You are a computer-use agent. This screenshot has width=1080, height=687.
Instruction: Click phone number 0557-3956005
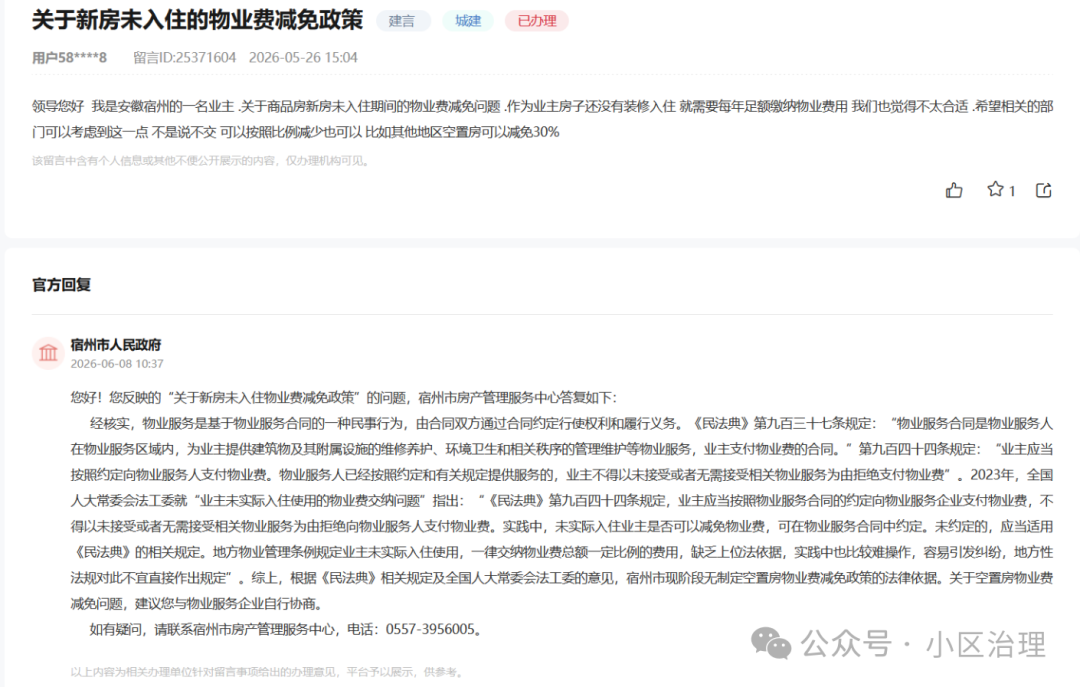(x=430, y=629)
